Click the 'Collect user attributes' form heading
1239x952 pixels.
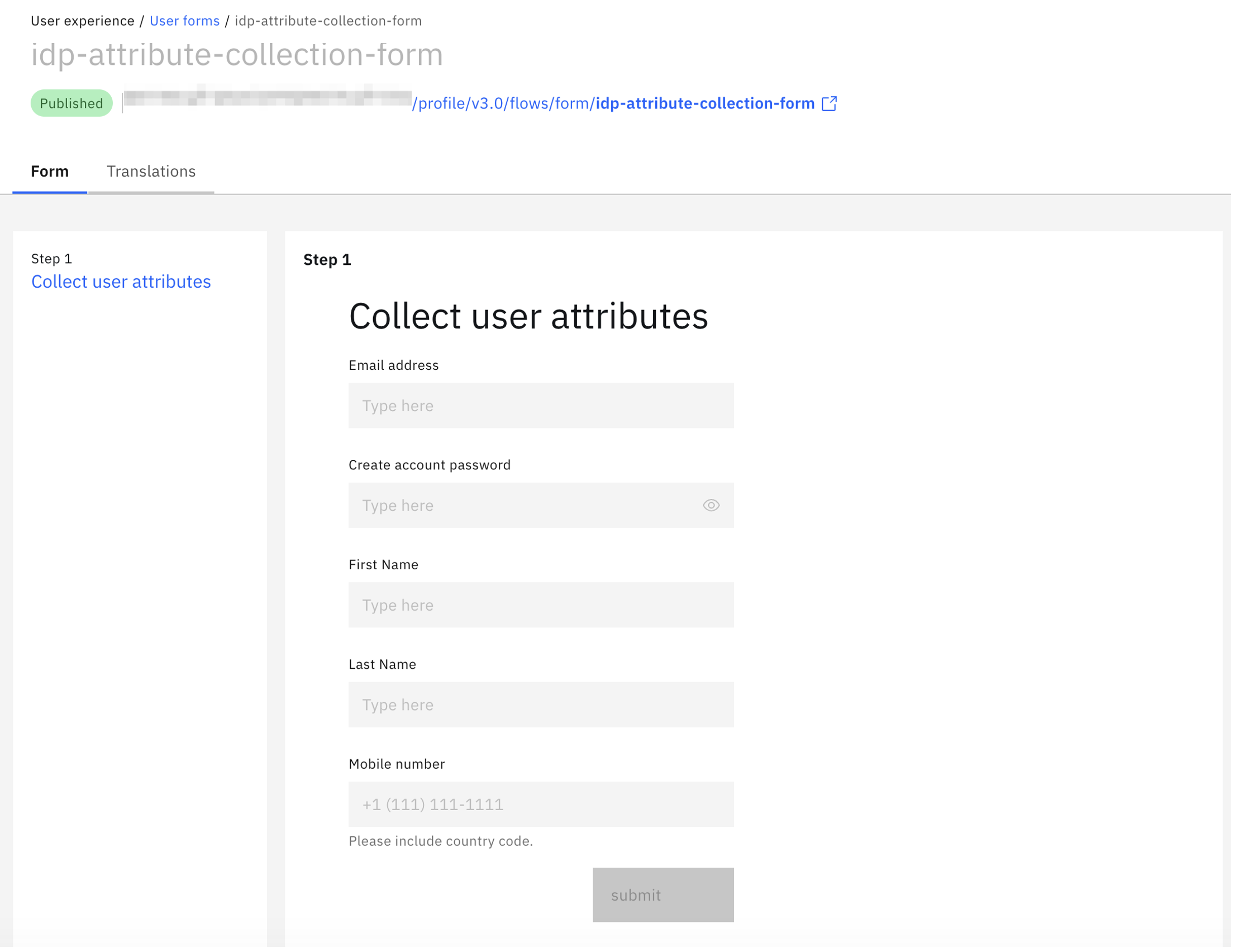point(528,316)
